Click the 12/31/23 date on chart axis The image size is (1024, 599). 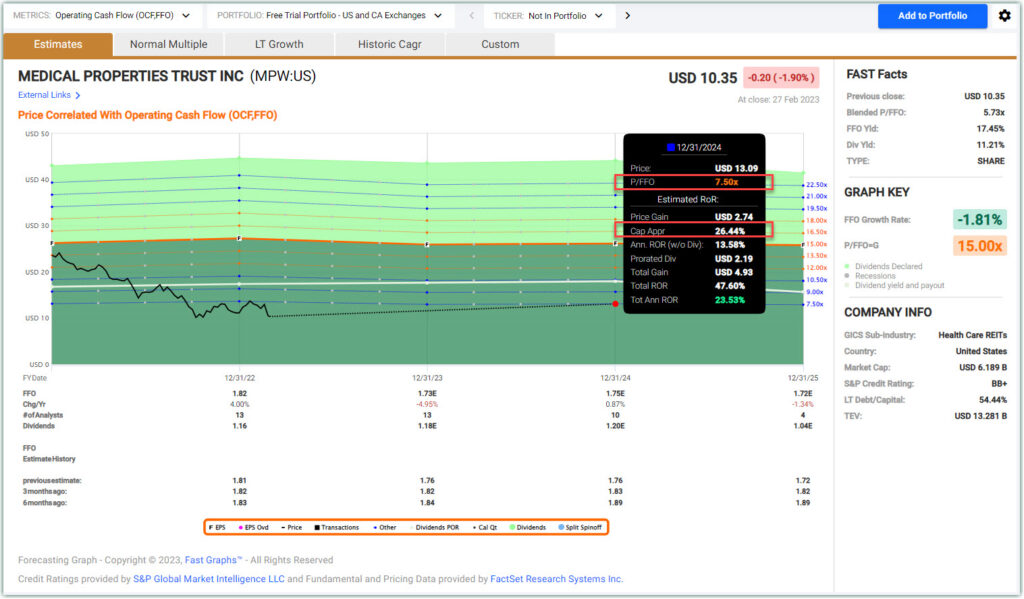(x=427, y=378)
